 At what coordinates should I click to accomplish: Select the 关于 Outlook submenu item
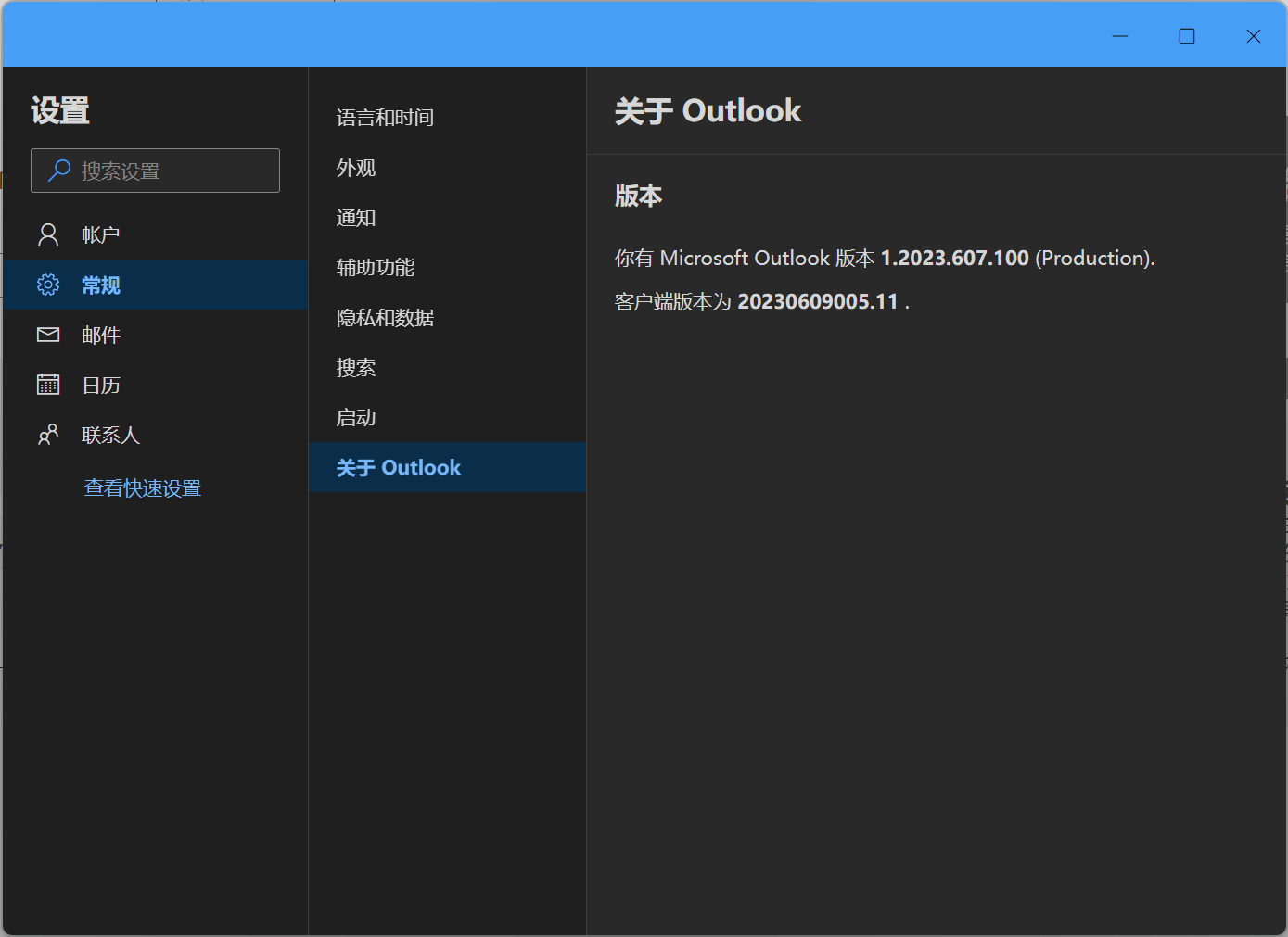click(447, 467)
